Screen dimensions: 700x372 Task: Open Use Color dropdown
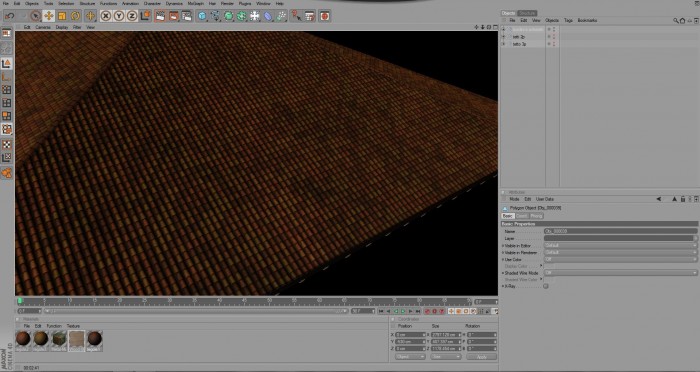click(x=620, y=259)
